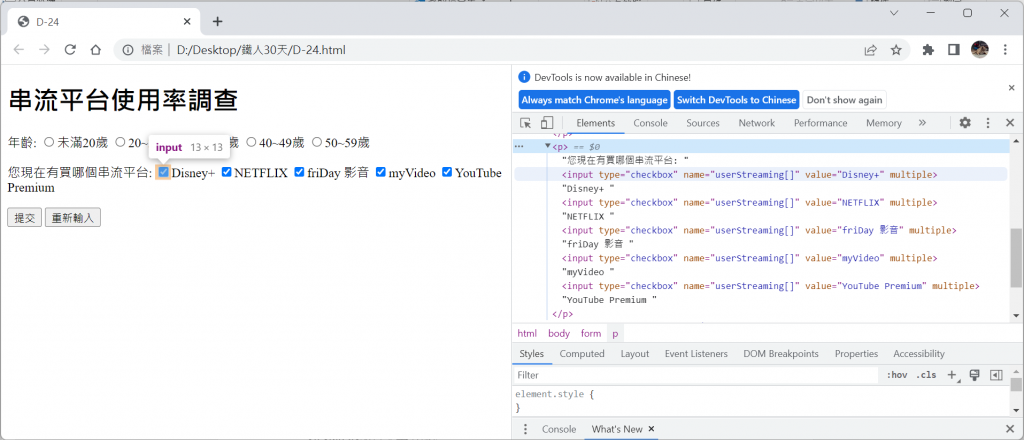Close the DevTools panel
1024x440 pixels.
[x=1010, y=123]
